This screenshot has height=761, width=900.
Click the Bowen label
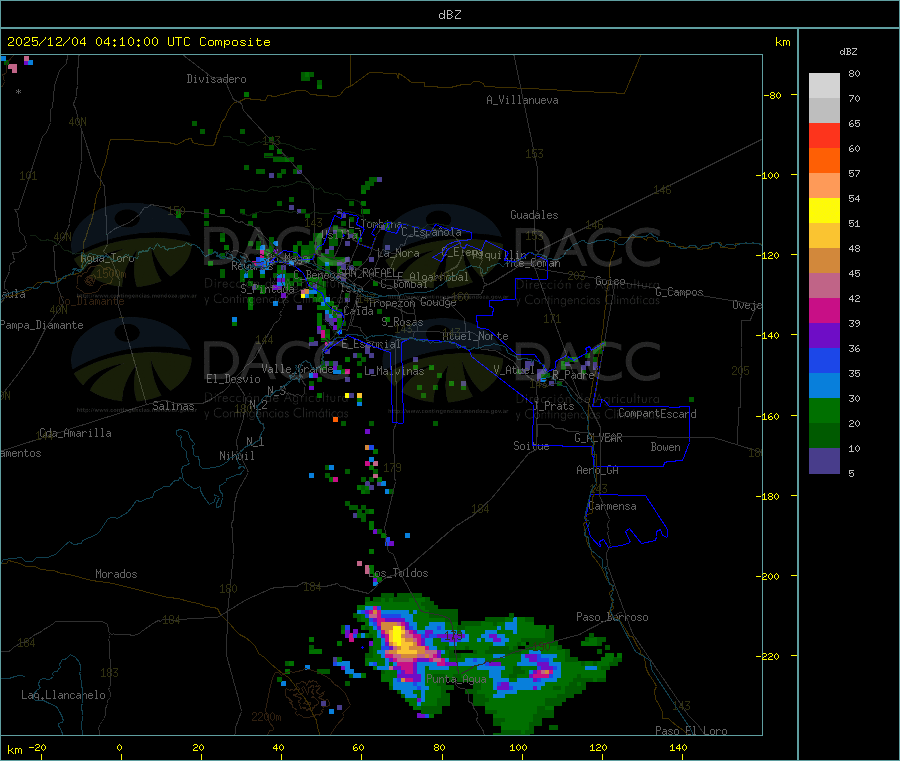coord(666,447)
